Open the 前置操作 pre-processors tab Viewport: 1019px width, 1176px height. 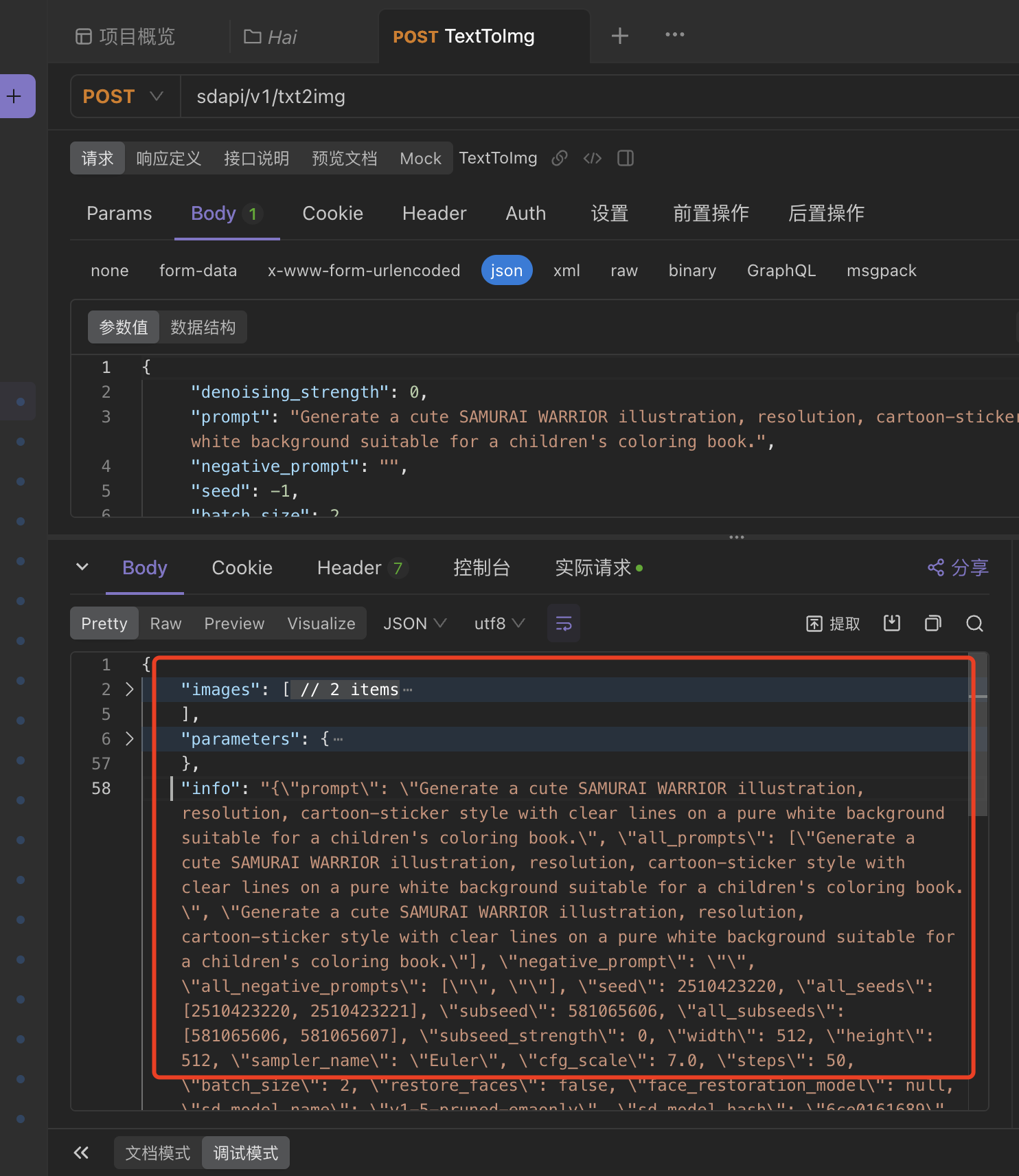(711, 214)
